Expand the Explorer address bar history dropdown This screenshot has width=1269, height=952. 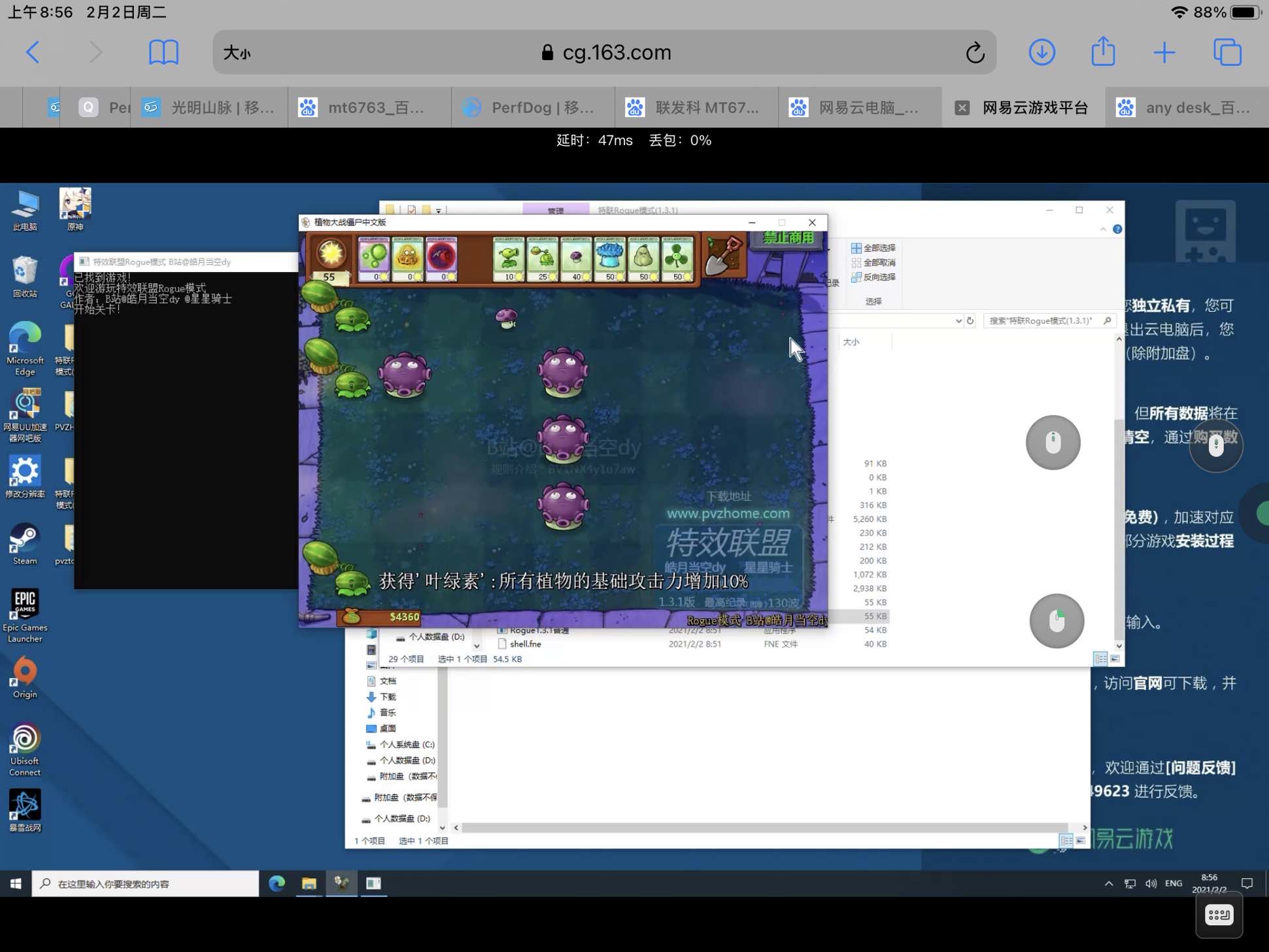(958, 321)
